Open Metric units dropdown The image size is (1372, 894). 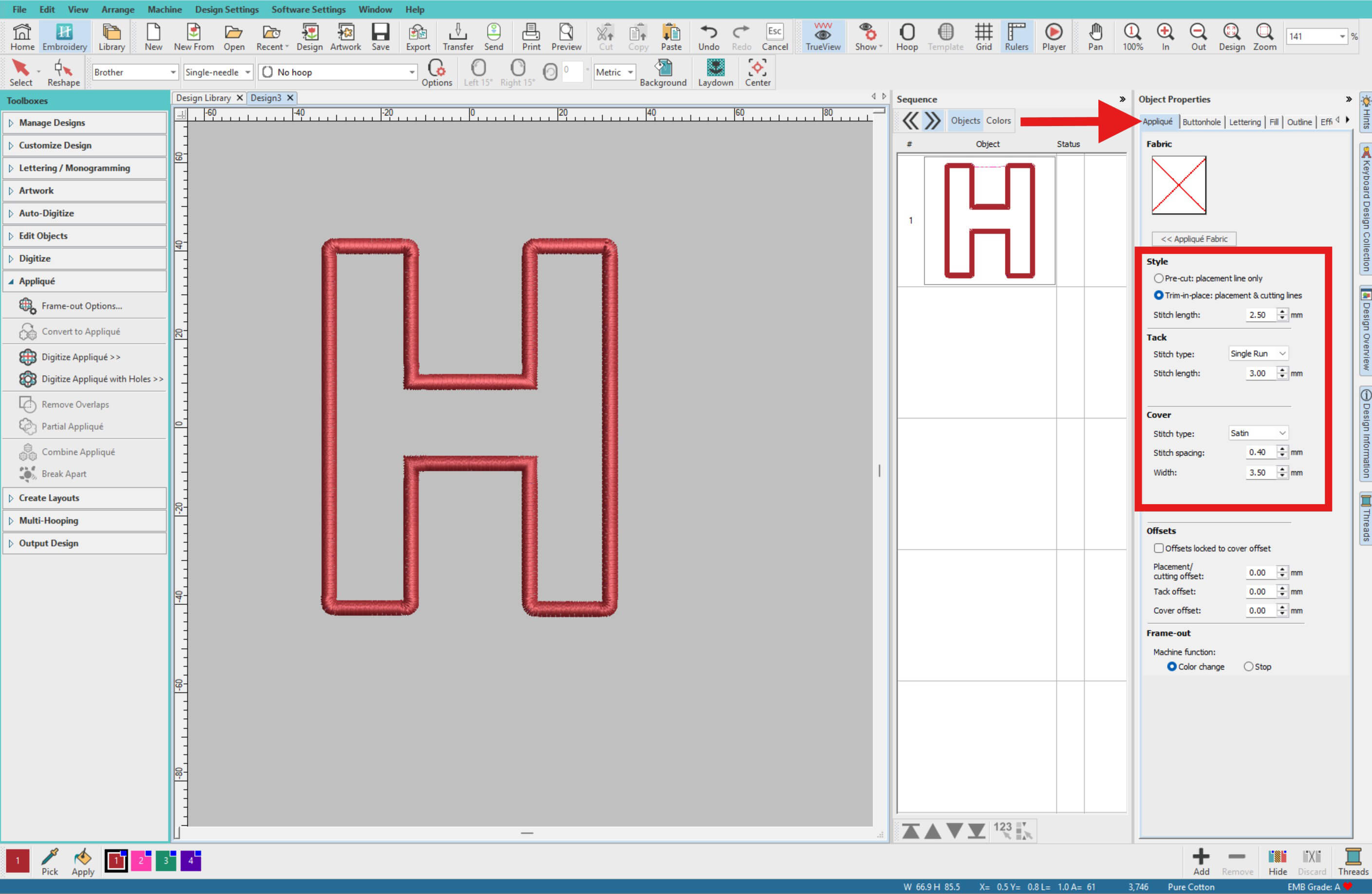[614, 72]
